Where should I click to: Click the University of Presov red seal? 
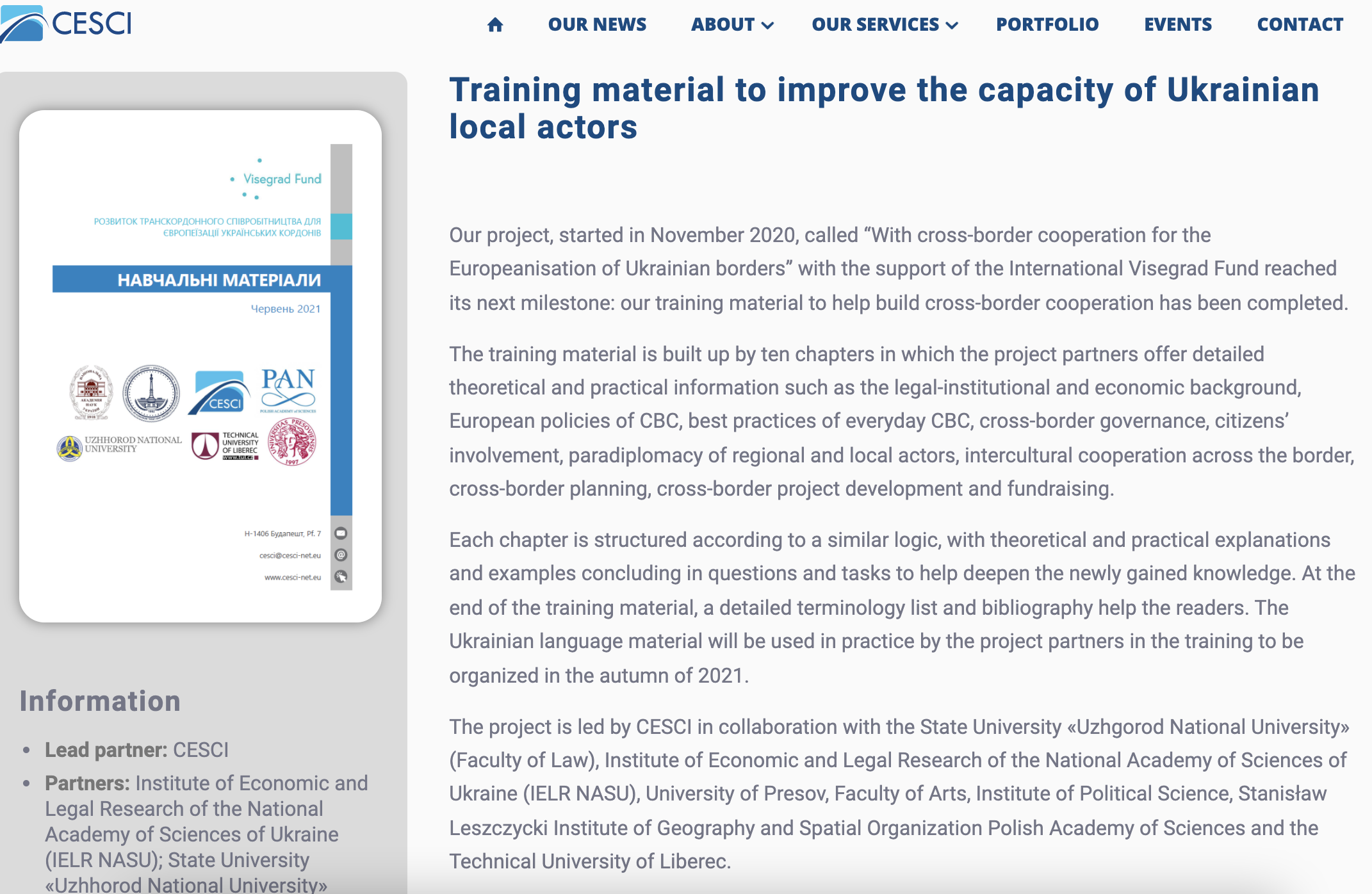[x=291, y=442]
